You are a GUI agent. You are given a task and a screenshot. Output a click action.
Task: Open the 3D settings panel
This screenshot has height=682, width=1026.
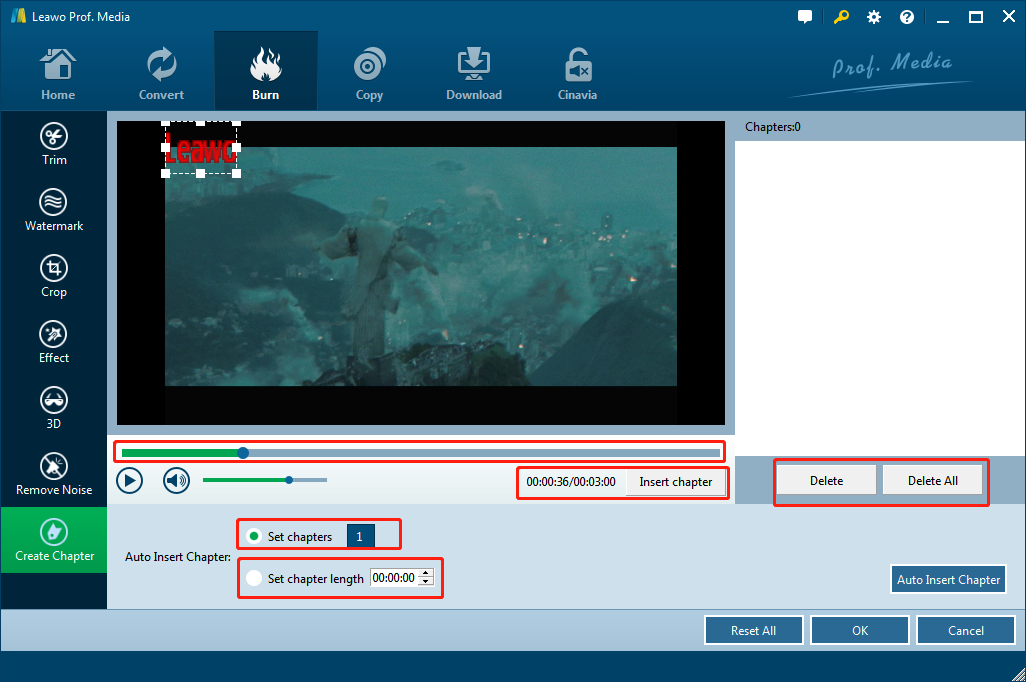point(54,408)
